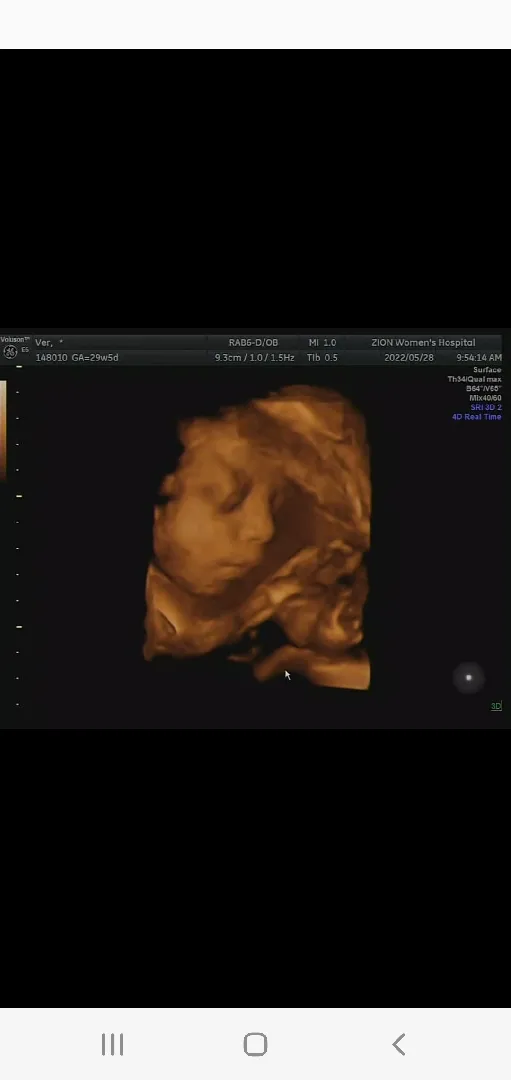Open the Android recent apps button
511x1080 pixels.
click(x=112, y=1044)
